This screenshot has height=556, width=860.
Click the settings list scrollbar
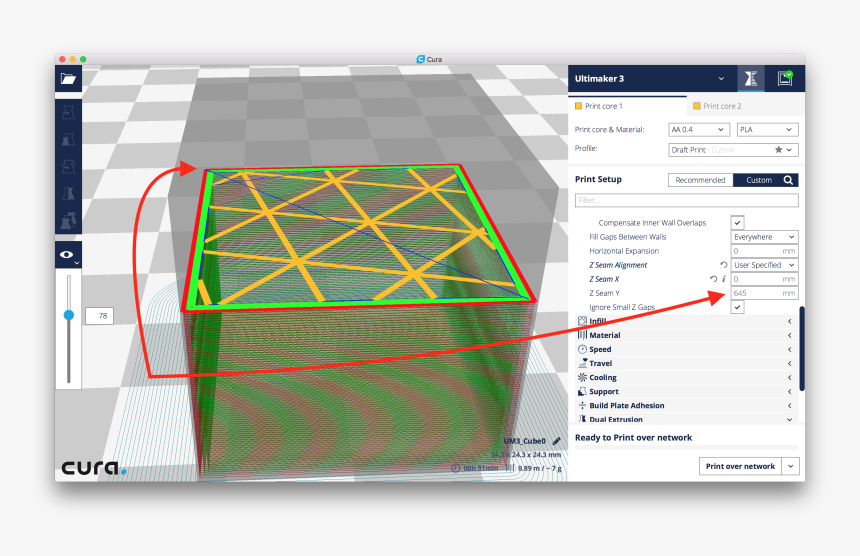click(802, 349)
